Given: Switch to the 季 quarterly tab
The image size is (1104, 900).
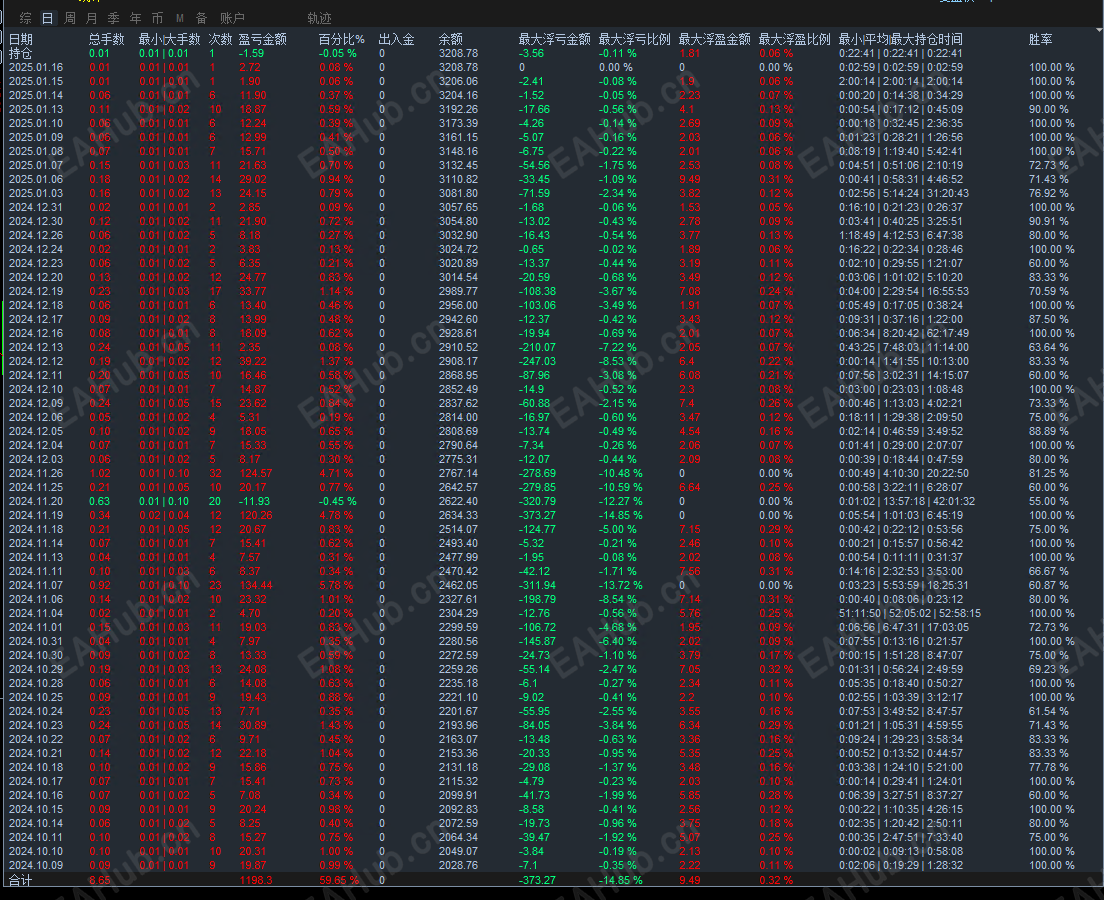Looking at the screenshot, I should tap(113, 18).
